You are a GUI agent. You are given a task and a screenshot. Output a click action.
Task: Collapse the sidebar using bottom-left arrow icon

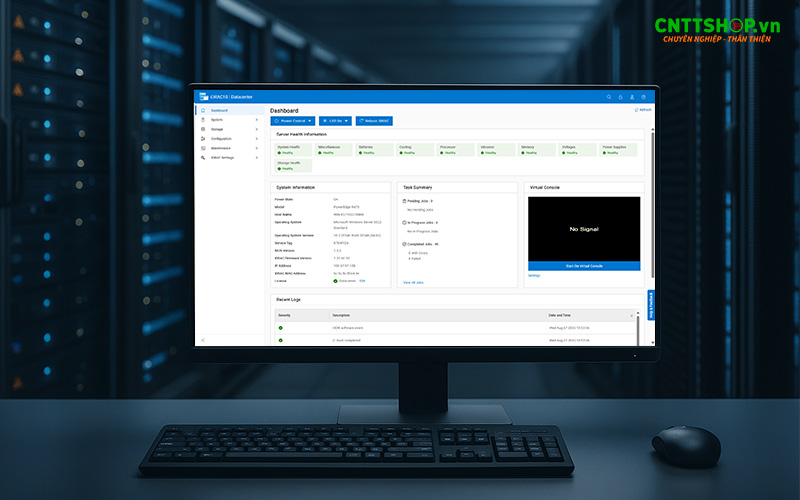[x=203, y=341]
